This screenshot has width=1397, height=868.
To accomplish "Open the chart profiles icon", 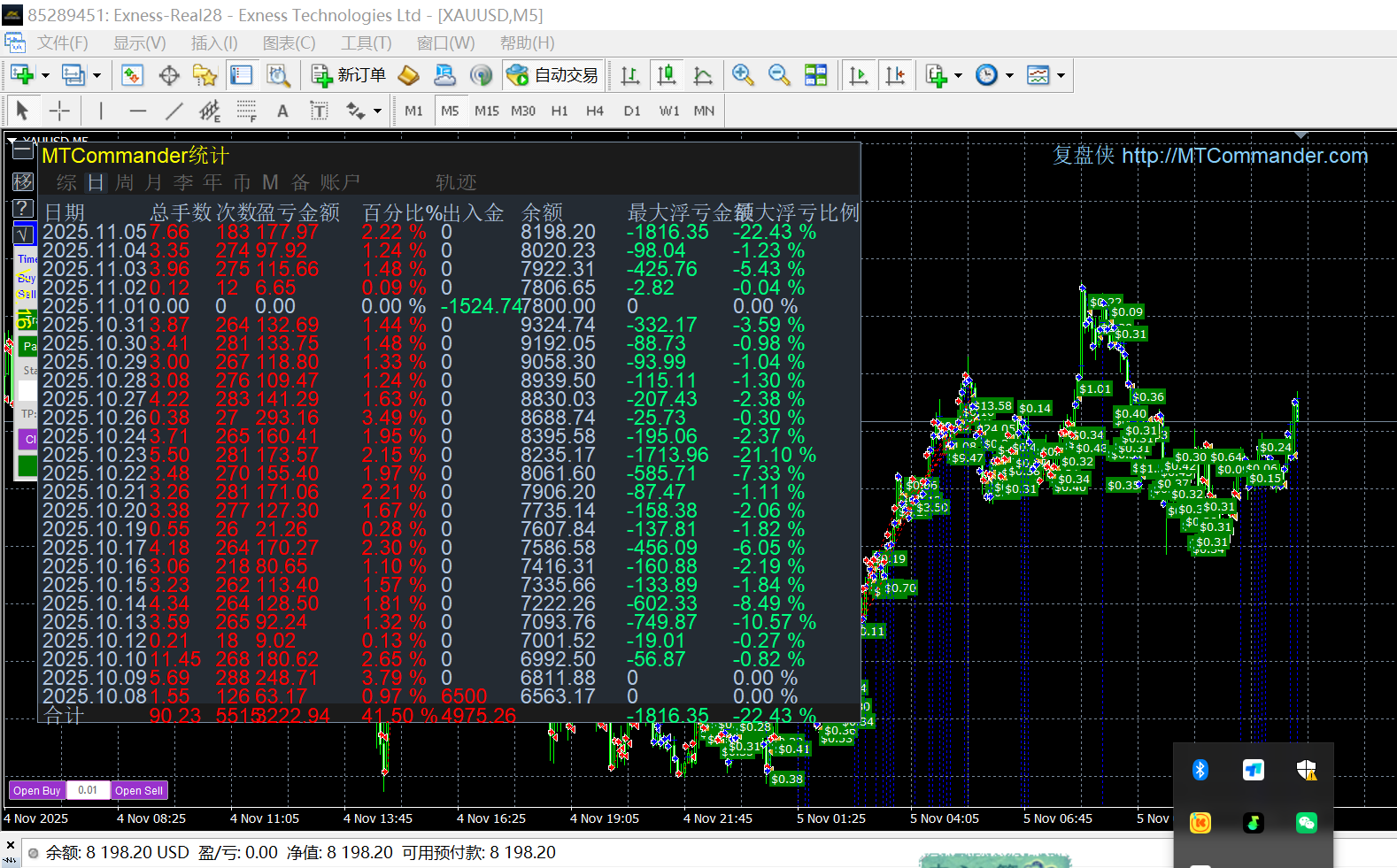I will (73, 75).
